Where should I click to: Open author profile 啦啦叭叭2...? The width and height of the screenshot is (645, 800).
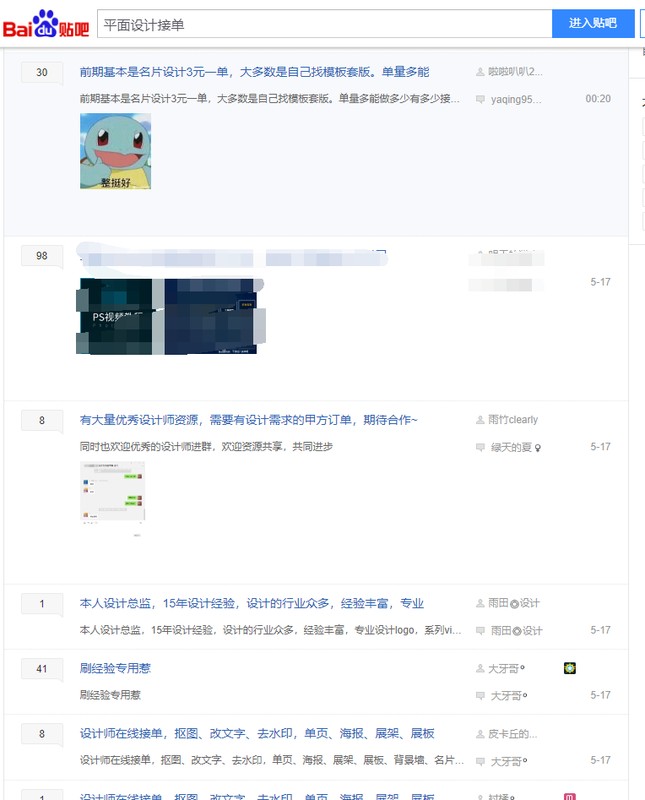(x=515, y=72)
